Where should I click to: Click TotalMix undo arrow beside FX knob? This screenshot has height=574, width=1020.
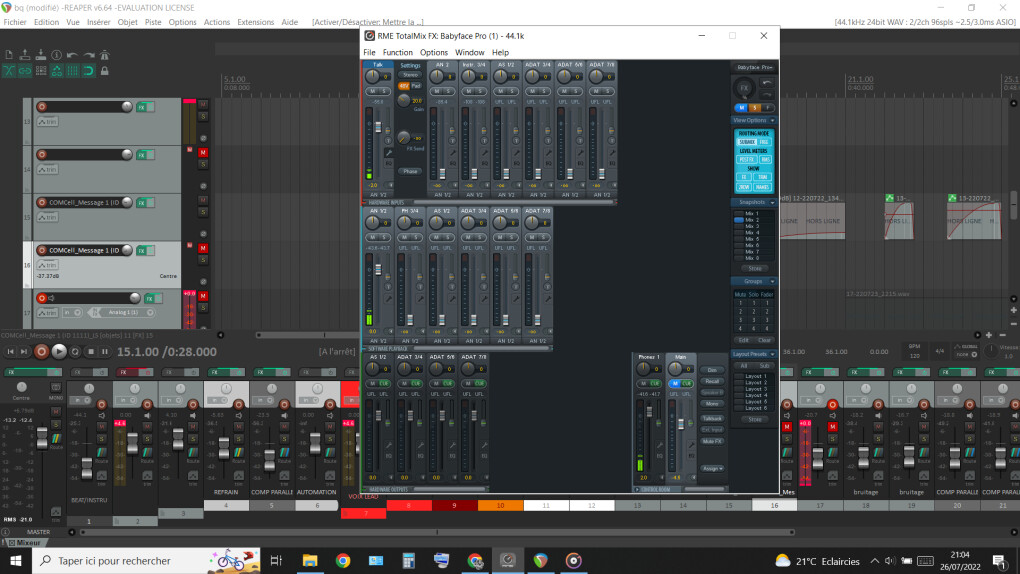point(767,83)
